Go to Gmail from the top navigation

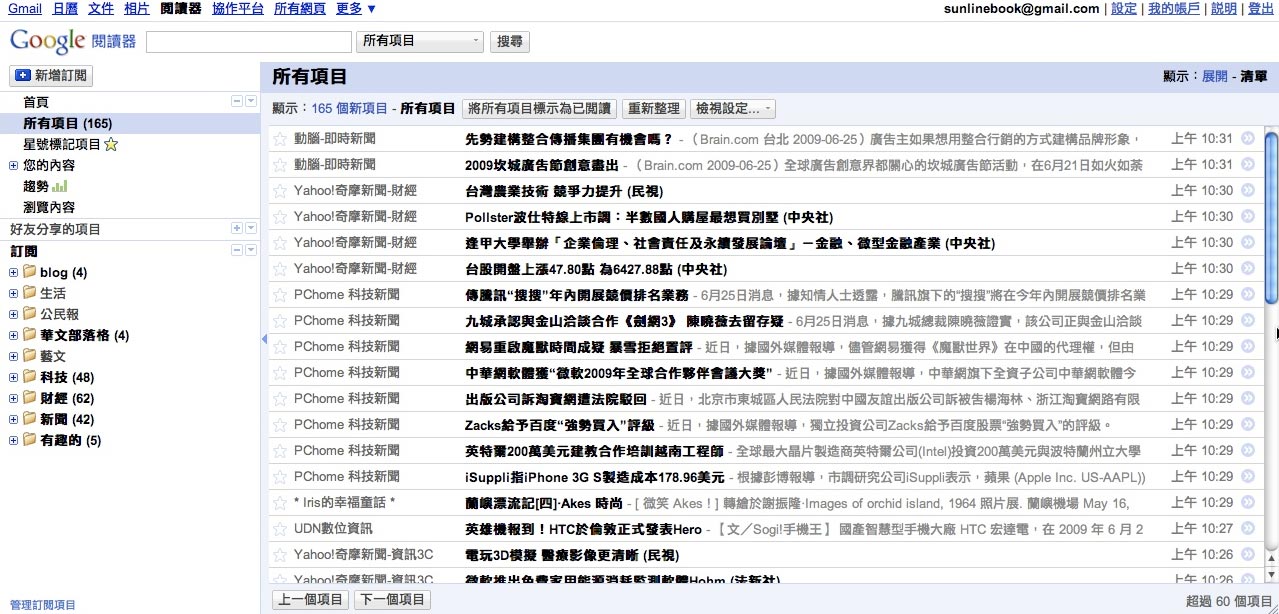[25, 8]
